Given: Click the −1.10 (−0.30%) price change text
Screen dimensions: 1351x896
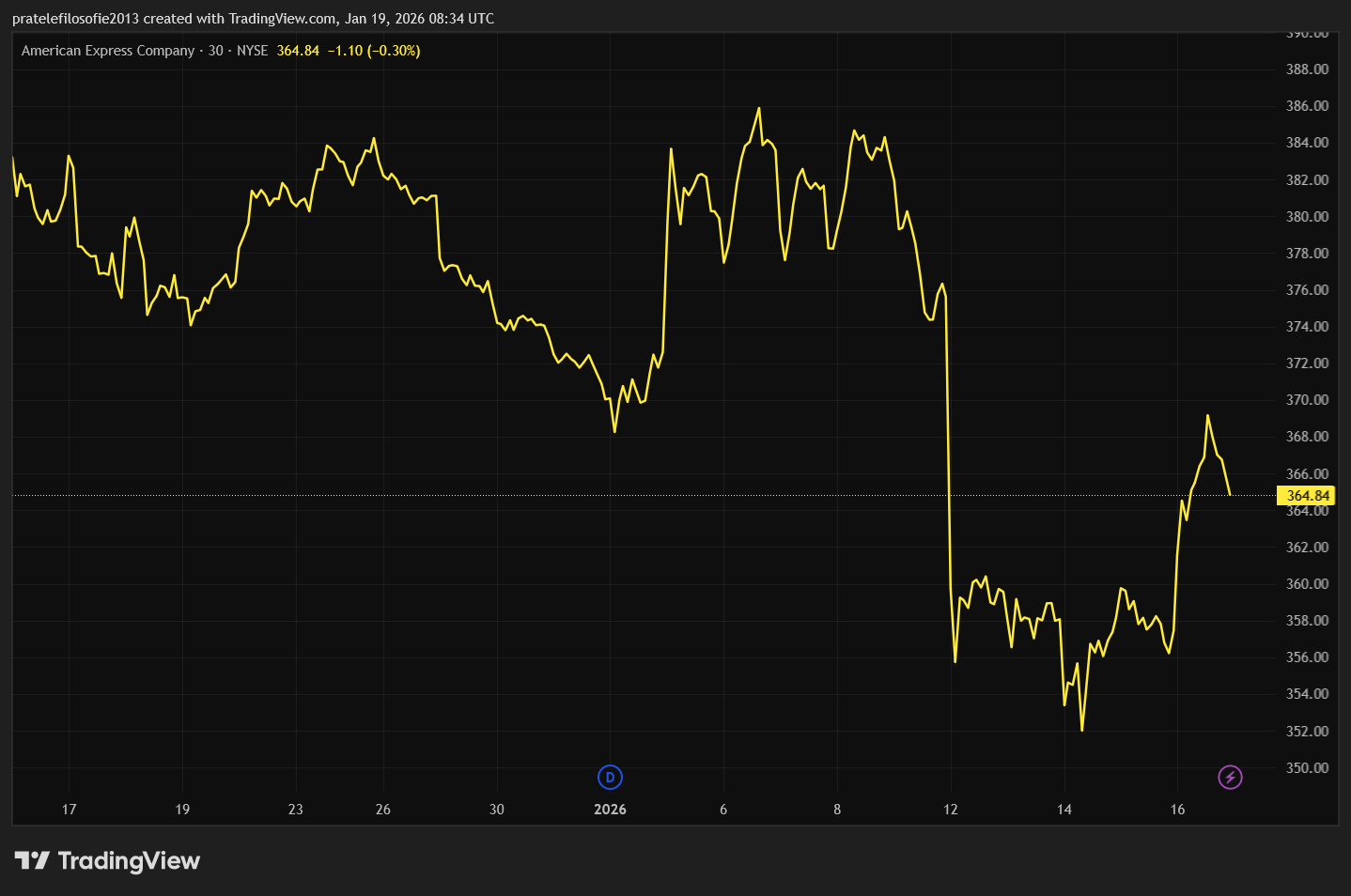Looking at the screenshot, I should pyautogui.click(x=373, y=51).
